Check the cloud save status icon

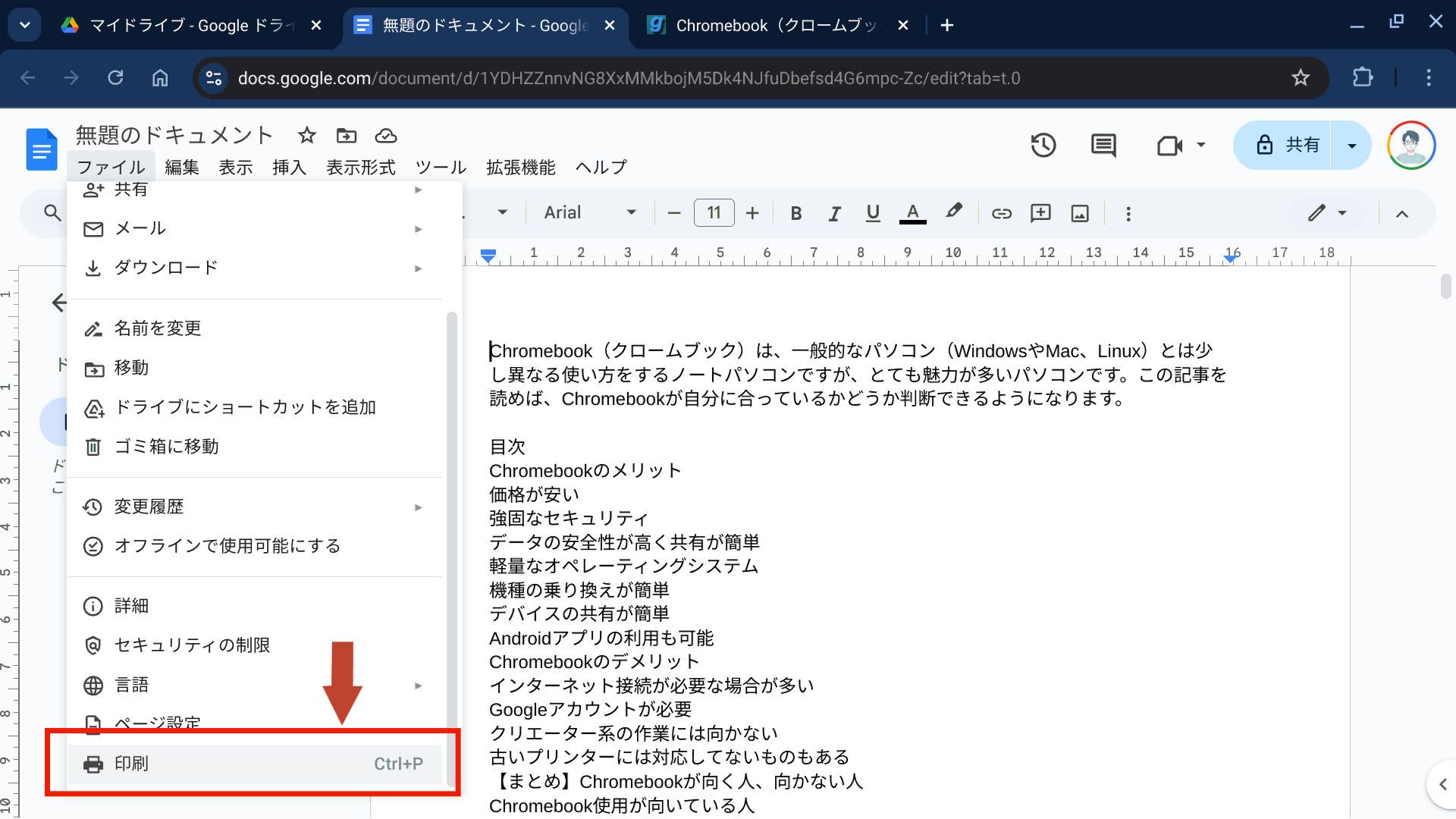pyautogui.click(x=386, y=136)
